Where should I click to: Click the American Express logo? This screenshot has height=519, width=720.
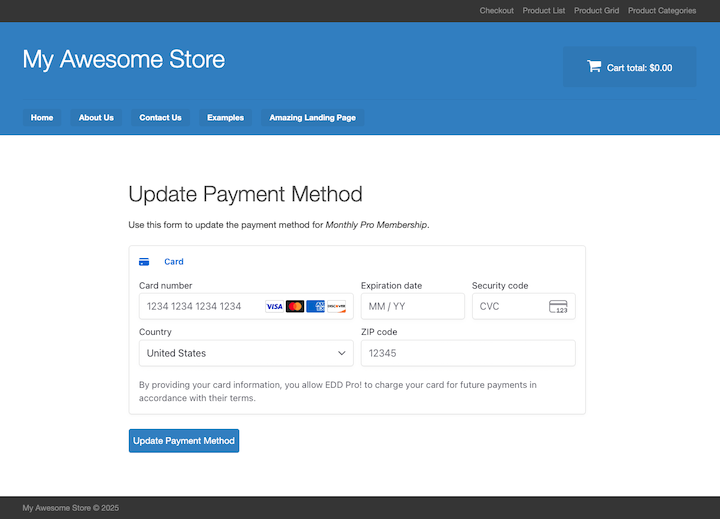[315, 306]
